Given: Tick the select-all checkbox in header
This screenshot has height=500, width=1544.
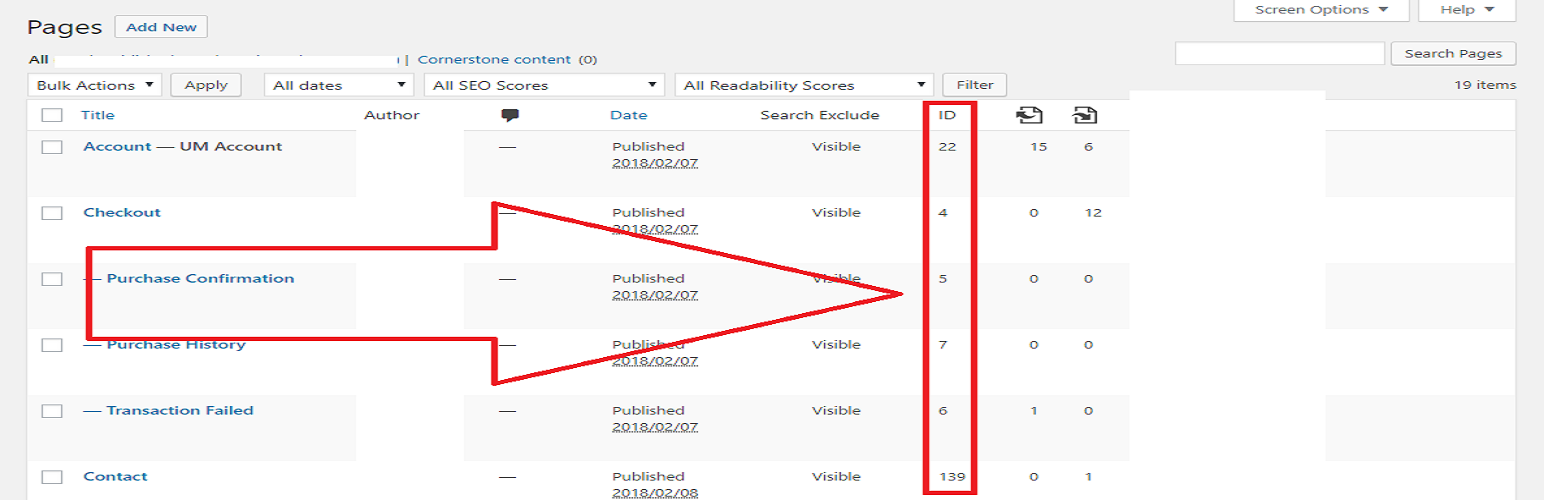Looking at the screenshot, I should (52, 115).
